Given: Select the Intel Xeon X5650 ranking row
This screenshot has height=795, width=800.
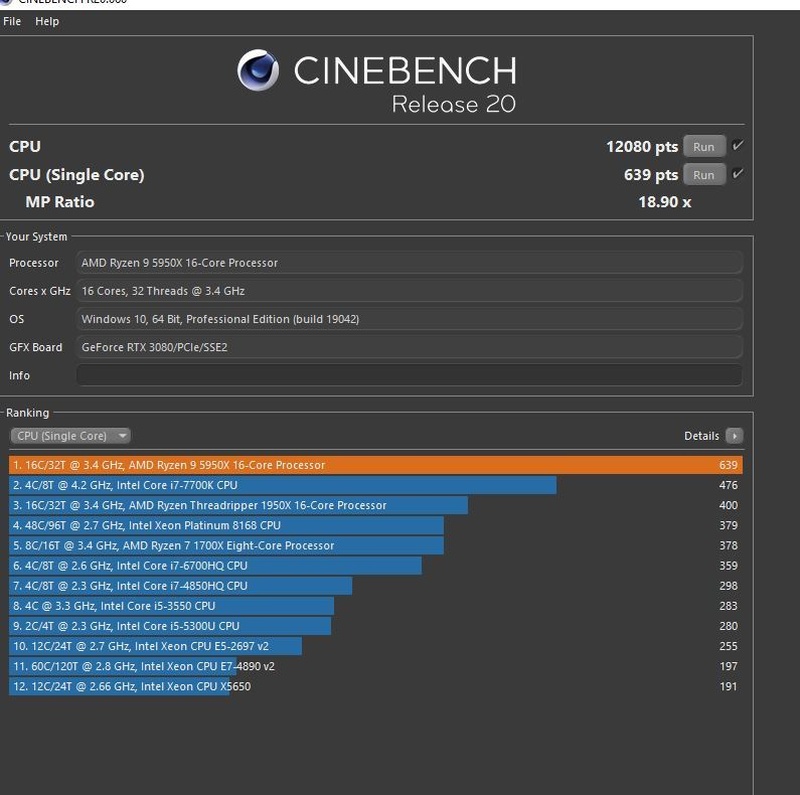Looking at the screenshot, I should tap(376, 686).
